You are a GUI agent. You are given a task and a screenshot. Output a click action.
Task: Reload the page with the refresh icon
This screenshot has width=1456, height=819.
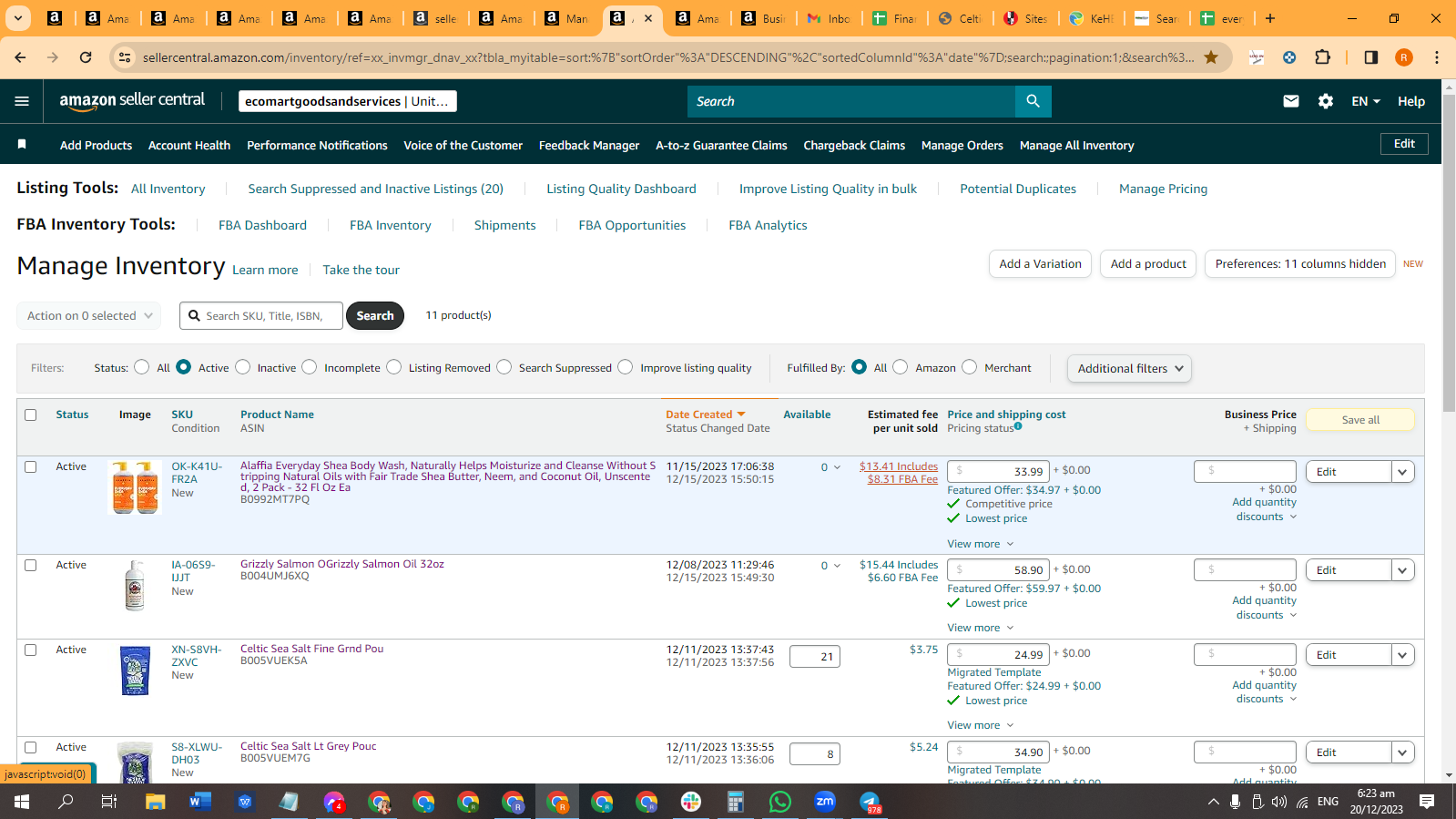pyautogui.click(x=86, y=57)
